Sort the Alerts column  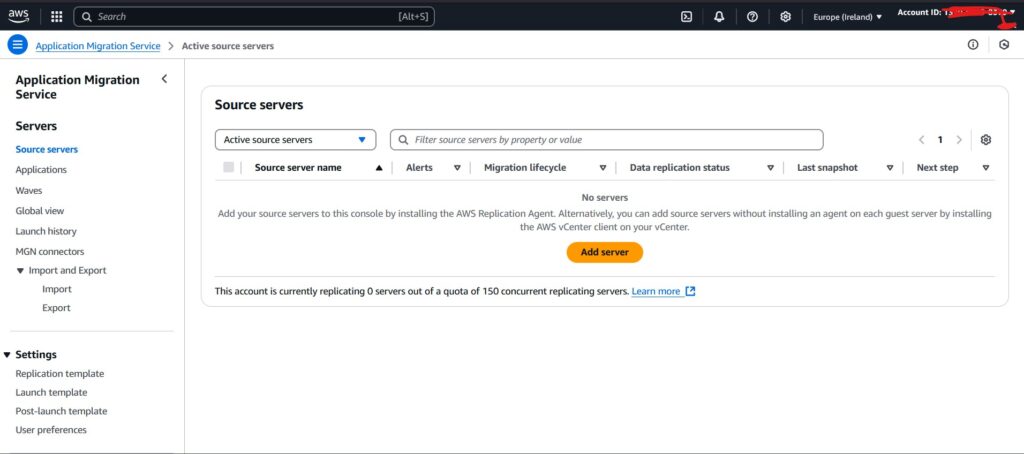click(x=457, y=168)
